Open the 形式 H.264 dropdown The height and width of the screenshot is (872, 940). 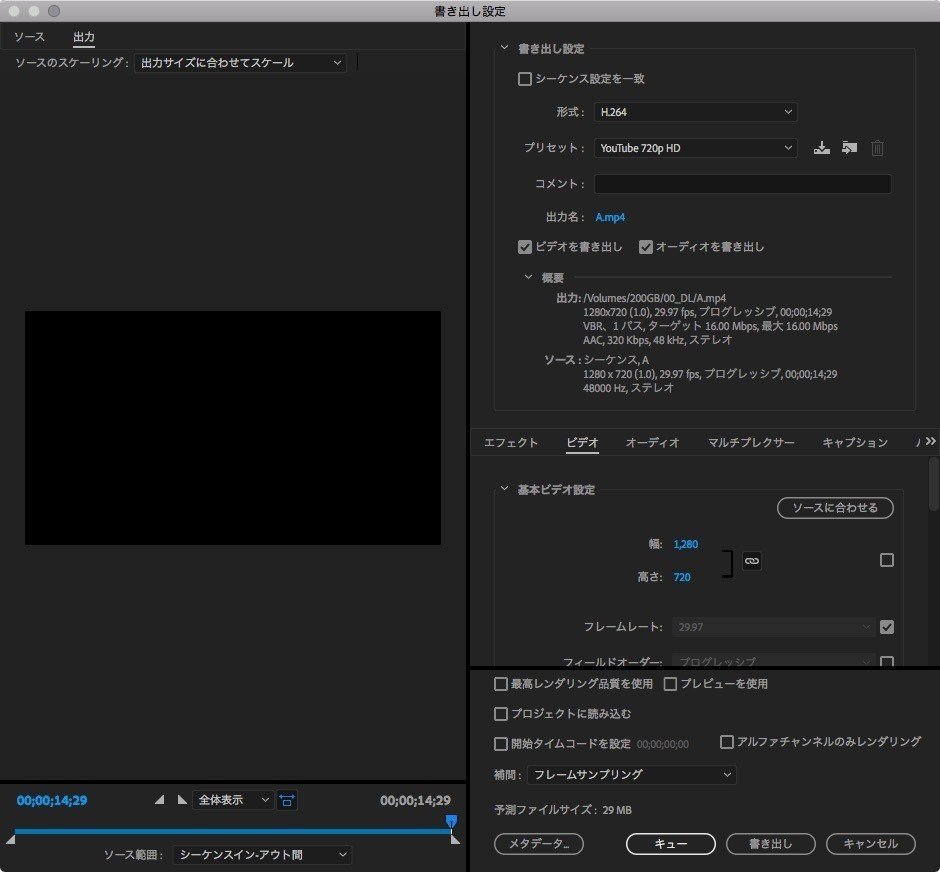695,112
